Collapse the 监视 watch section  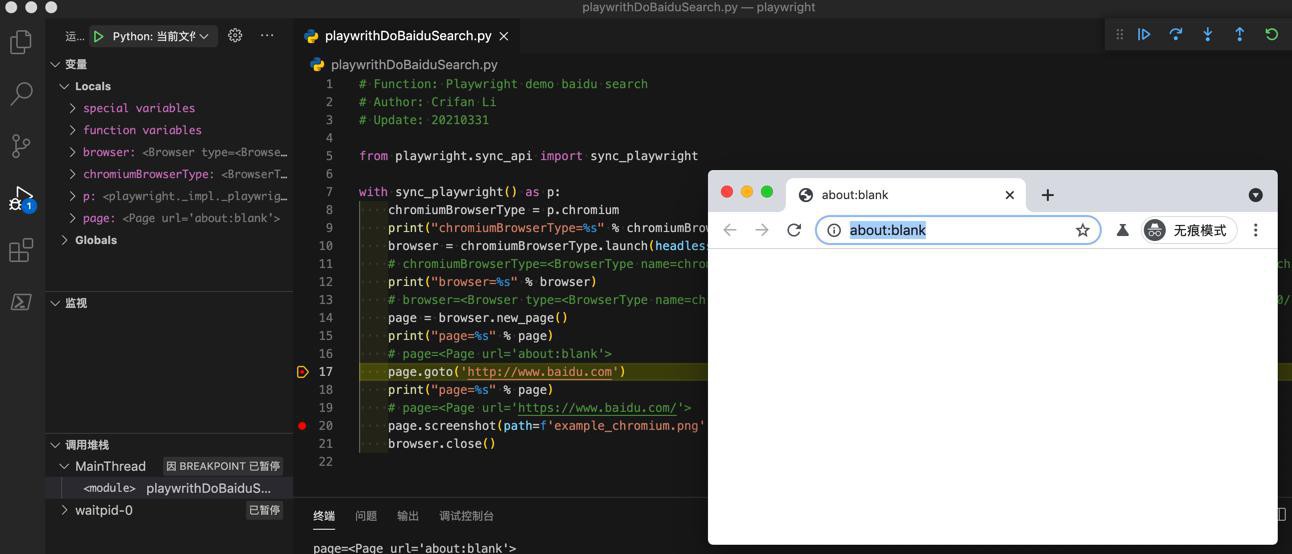[55, 303]
